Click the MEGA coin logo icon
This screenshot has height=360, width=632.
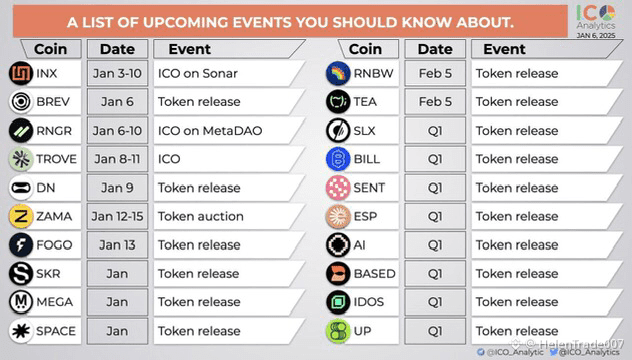click(21, 302)
